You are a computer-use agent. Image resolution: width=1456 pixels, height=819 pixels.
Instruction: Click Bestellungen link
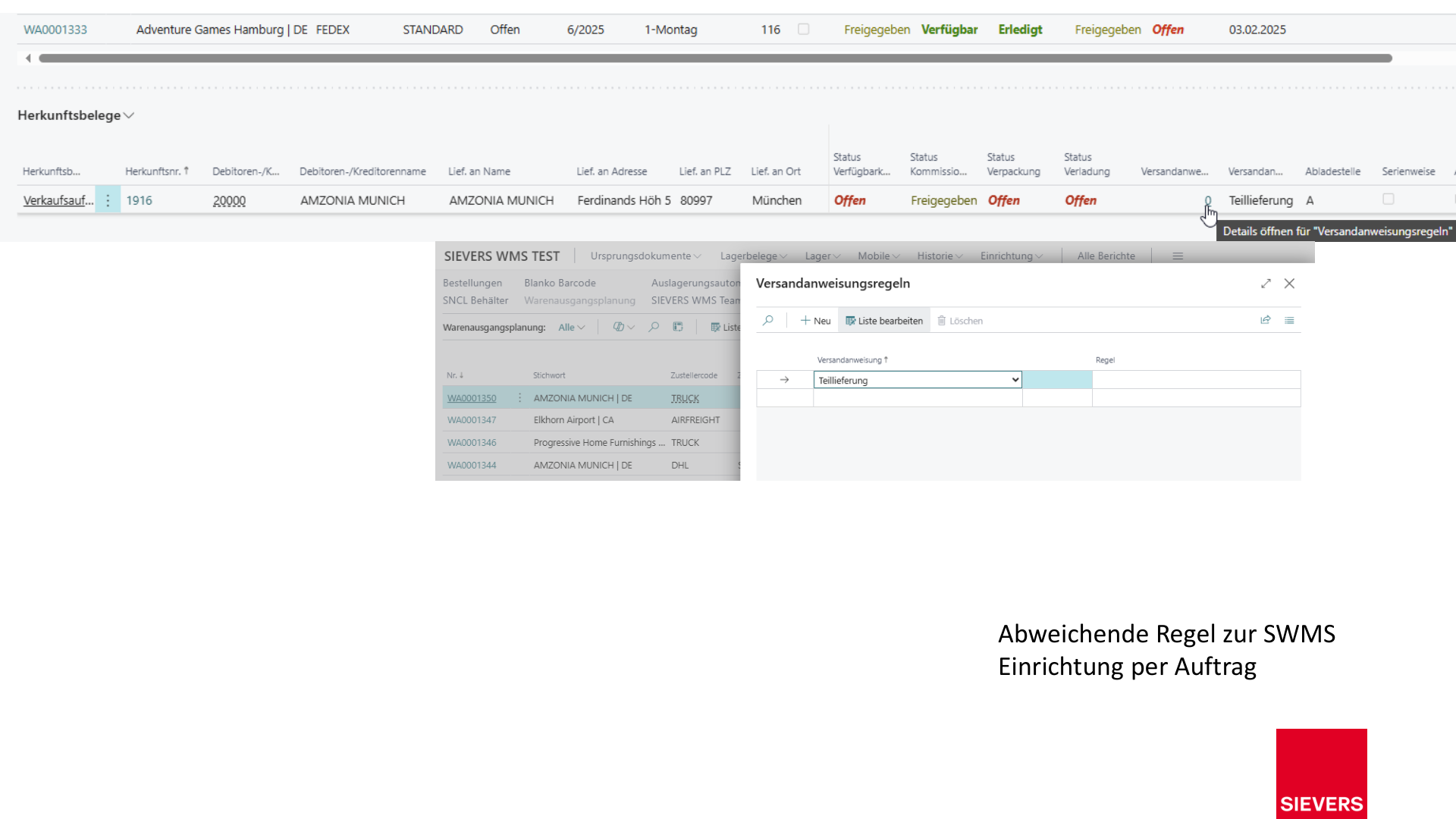pos(472,283)
